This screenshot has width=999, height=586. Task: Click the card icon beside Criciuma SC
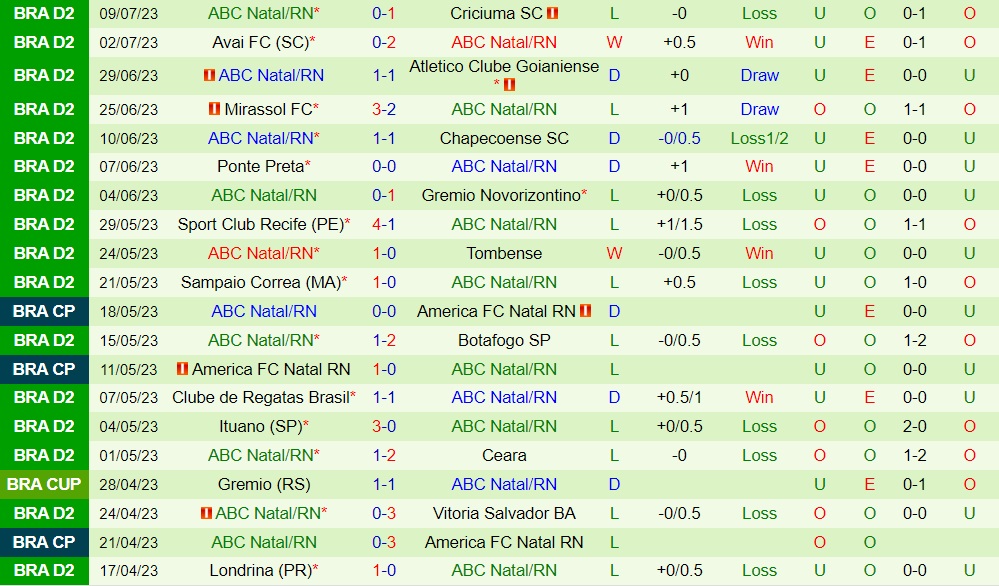click(x=553, y=14)
